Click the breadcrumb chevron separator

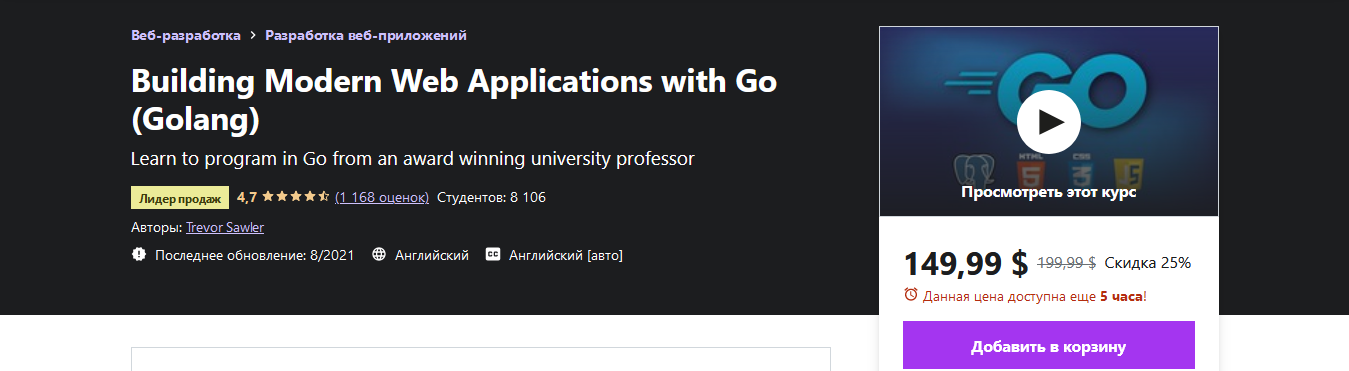[x=253, y=36]
